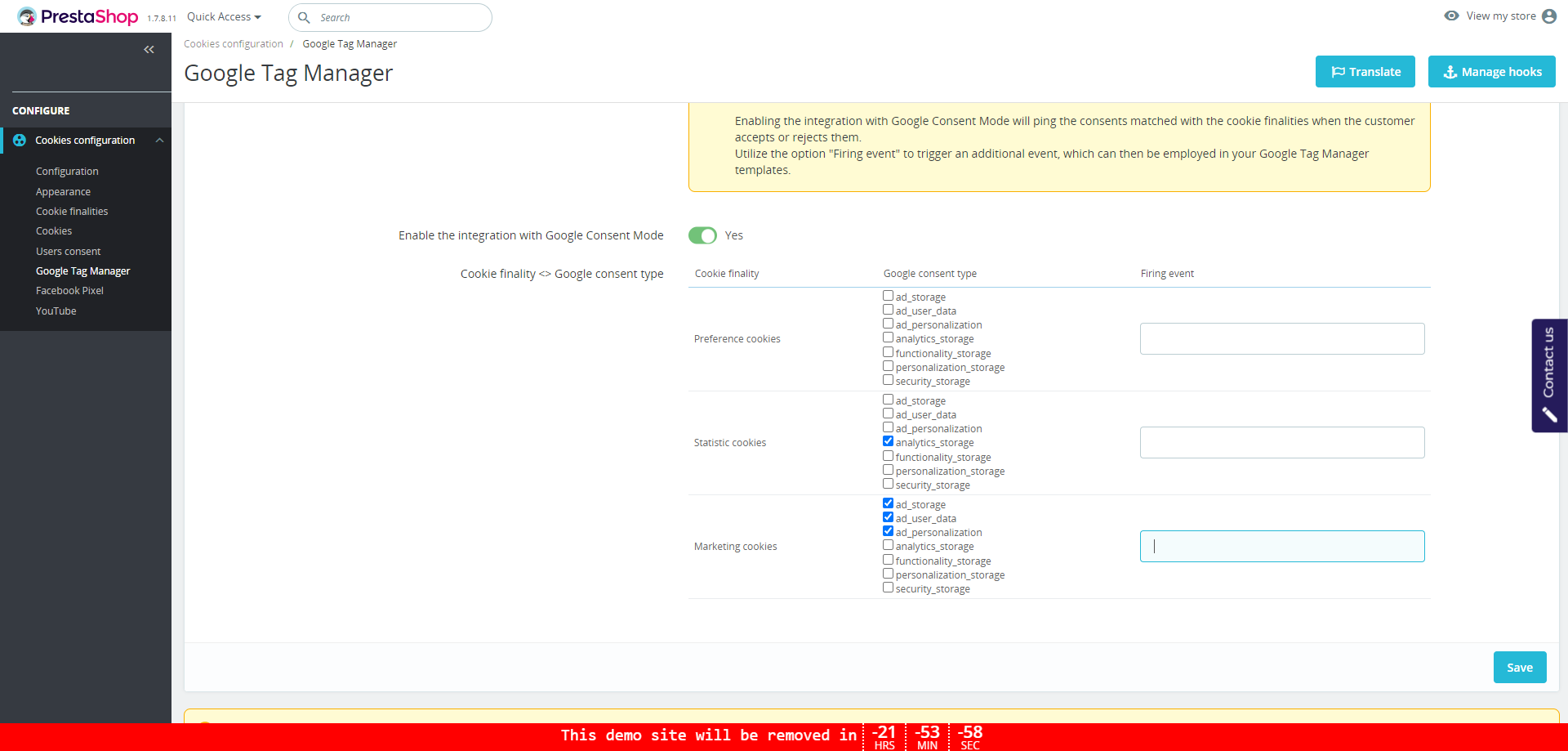
Task: Open Appearance in the sidebar
Action: click(63, 192)
